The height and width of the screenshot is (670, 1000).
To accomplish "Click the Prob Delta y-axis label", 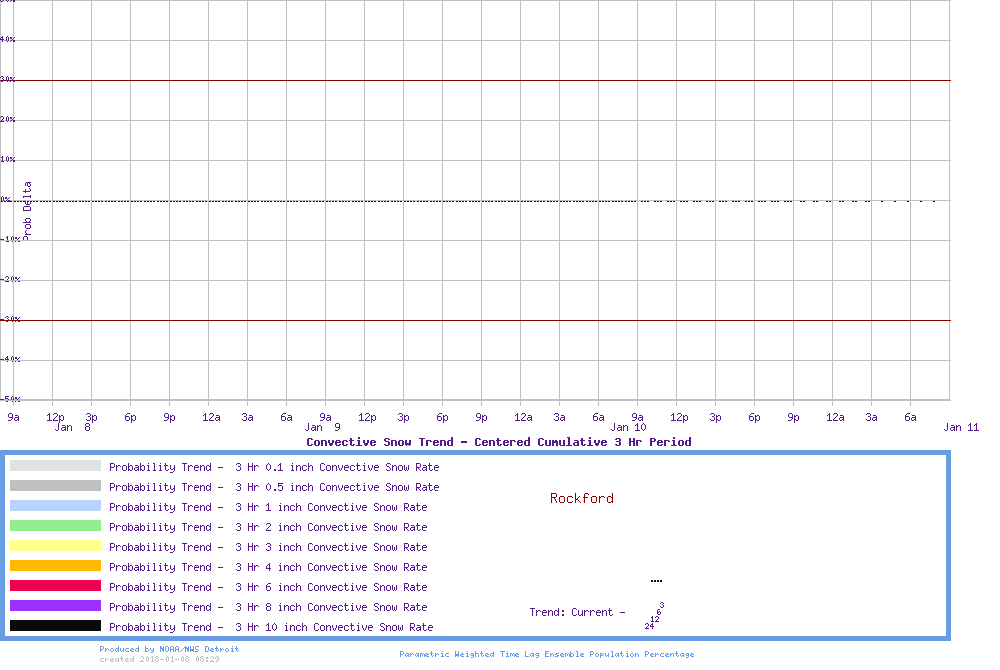I will click(28, 210).
